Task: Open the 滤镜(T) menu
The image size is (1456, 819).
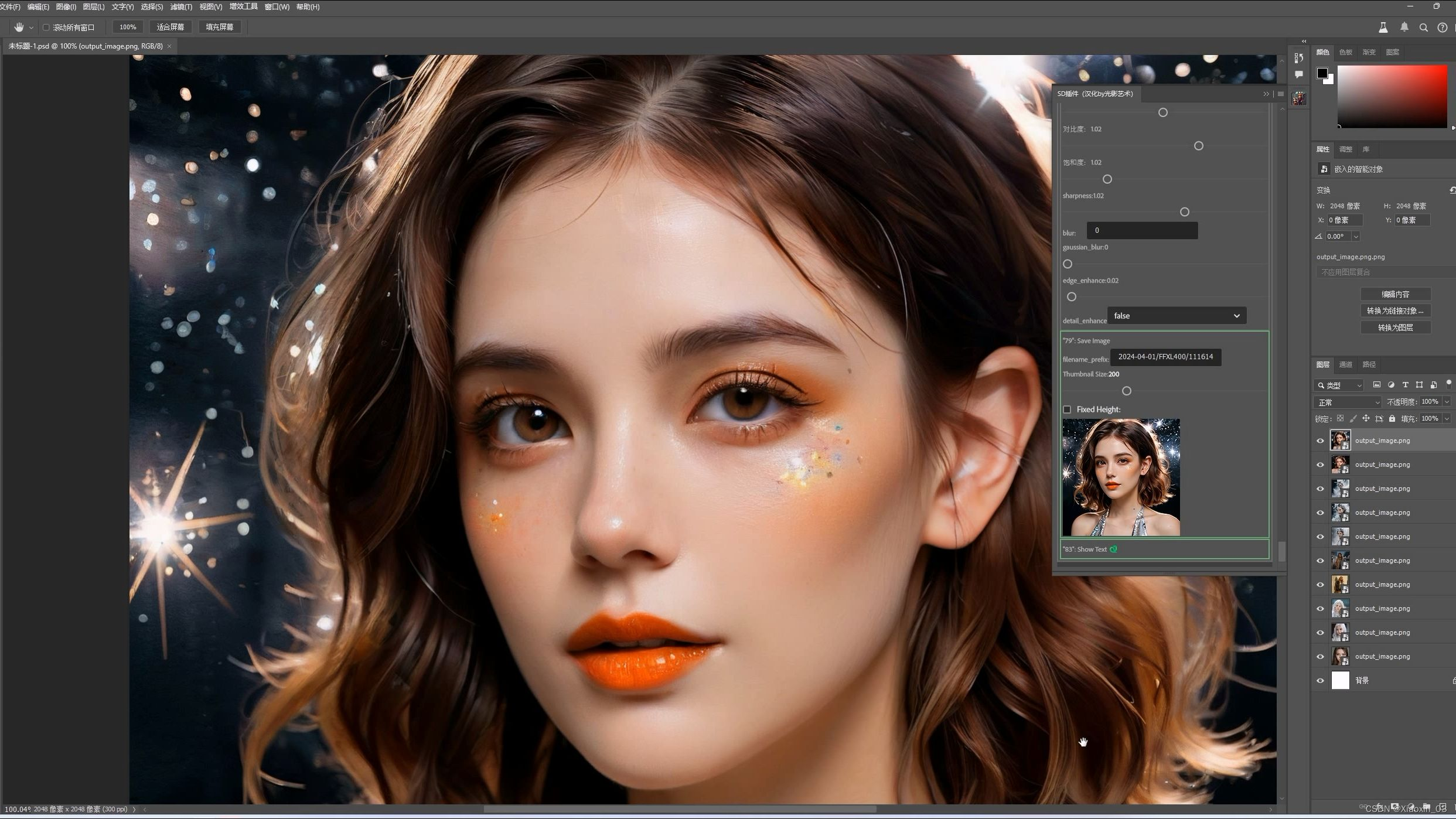Action: tap(180, 7)
